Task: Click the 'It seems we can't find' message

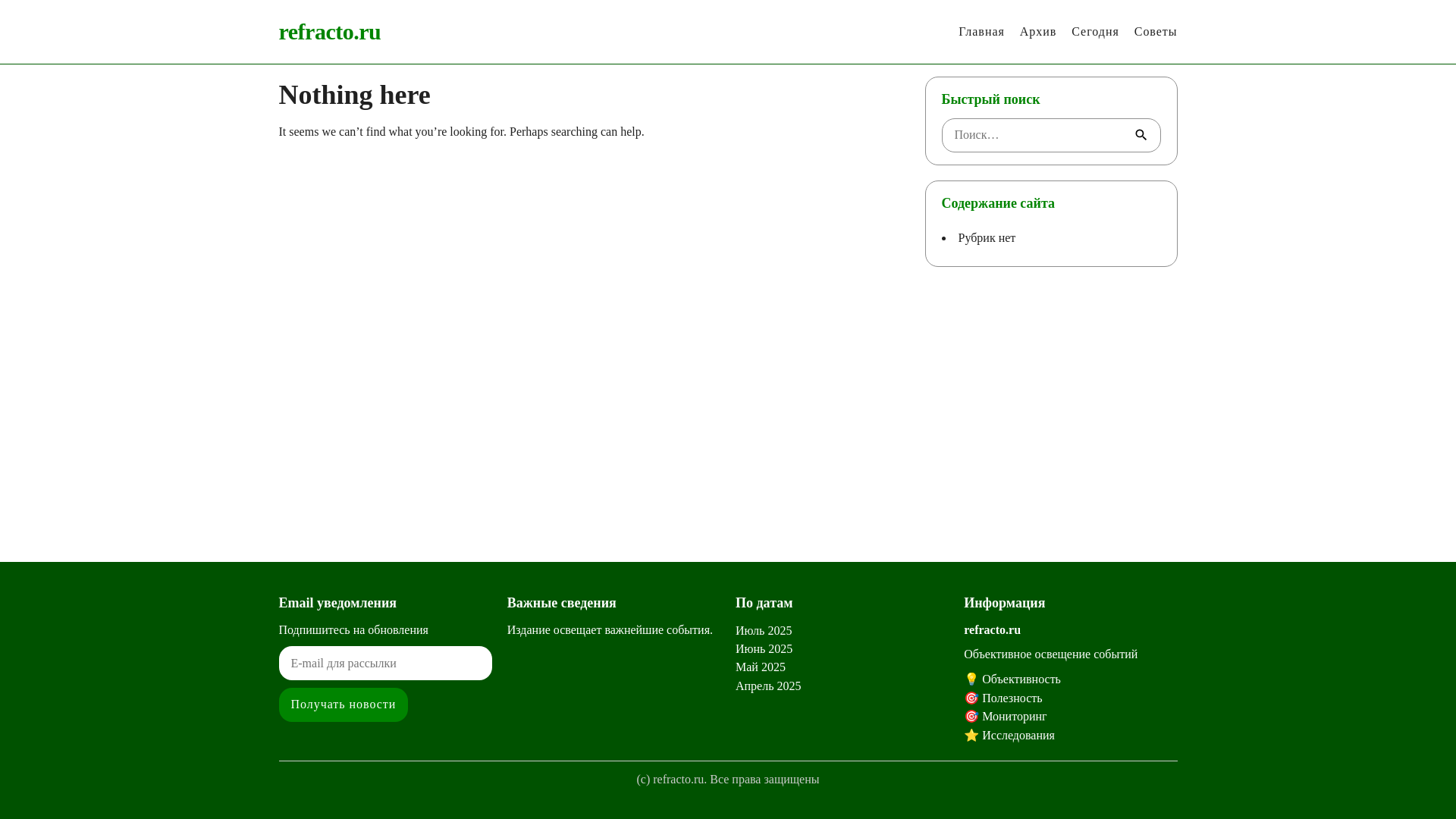Action: [461, 132]
